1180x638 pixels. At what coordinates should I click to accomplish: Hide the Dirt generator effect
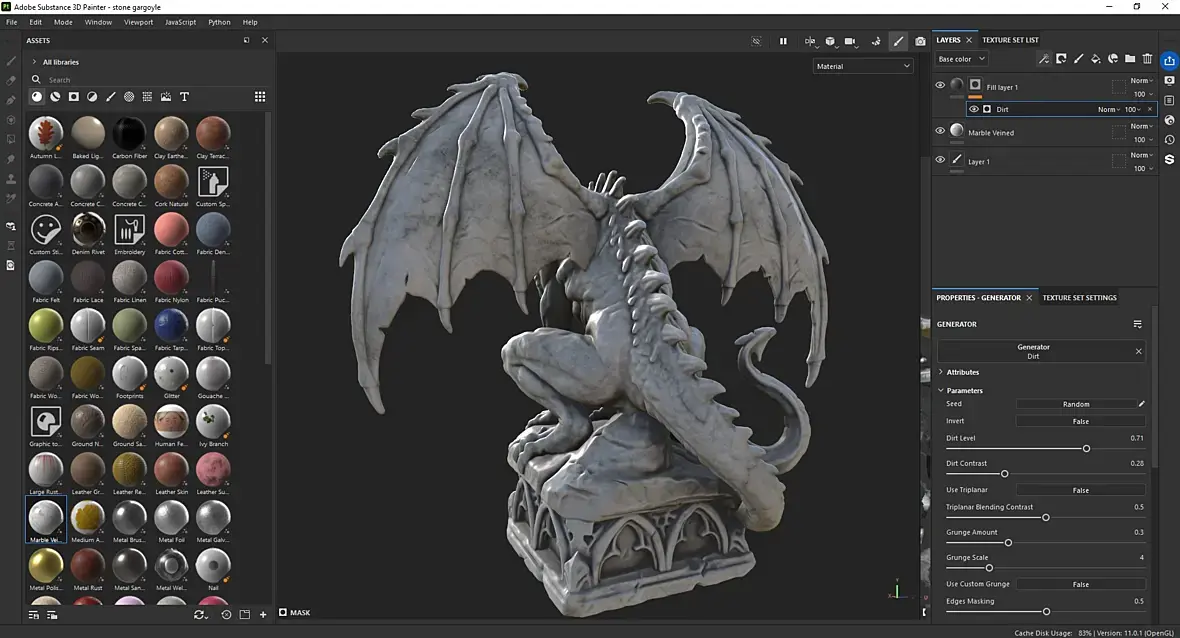pyautogui.click(x=974, y=109)
